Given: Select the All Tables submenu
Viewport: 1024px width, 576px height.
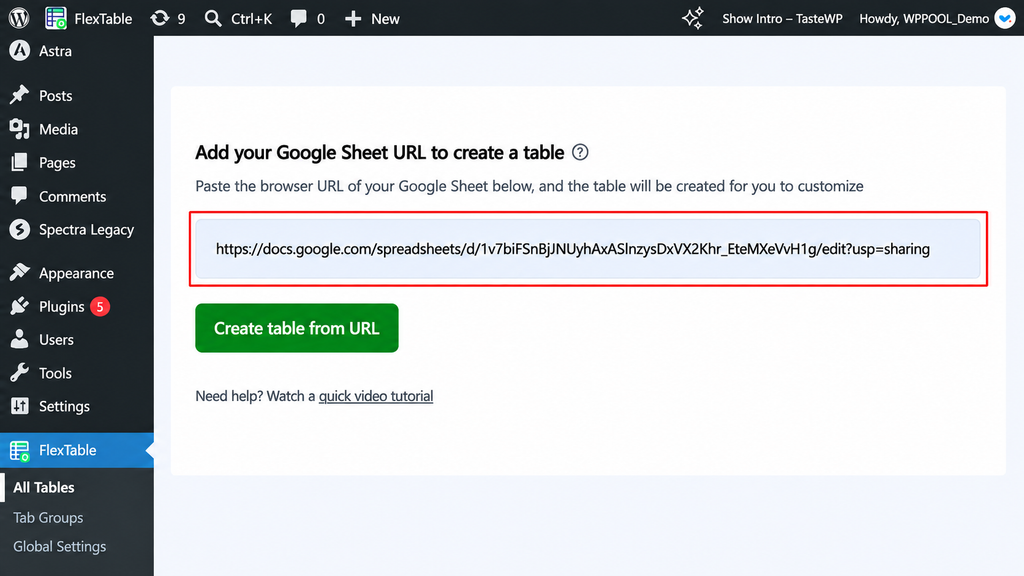Looking at the screenshot, I should 44,487.
